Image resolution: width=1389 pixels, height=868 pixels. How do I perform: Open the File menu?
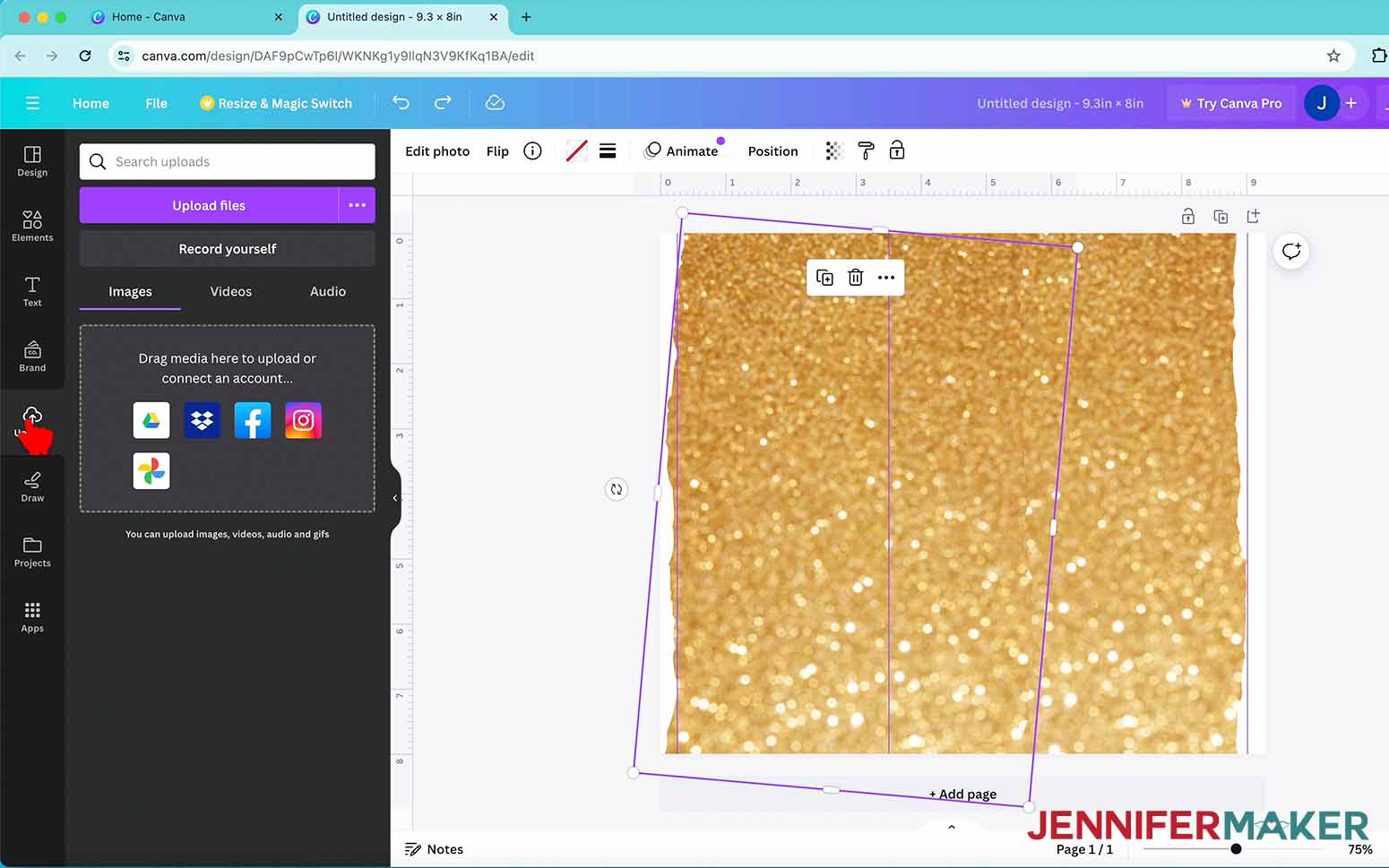point(156,103)
